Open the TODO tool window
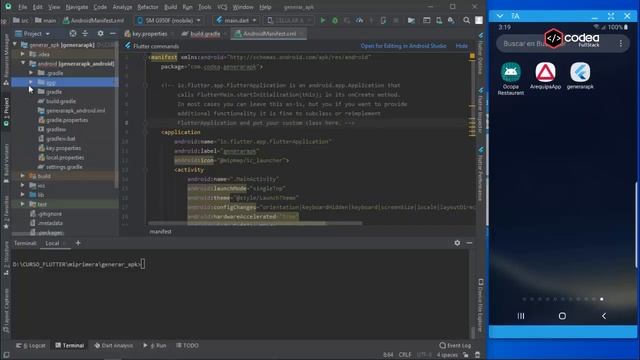640x360 pixels. point(187,345)
